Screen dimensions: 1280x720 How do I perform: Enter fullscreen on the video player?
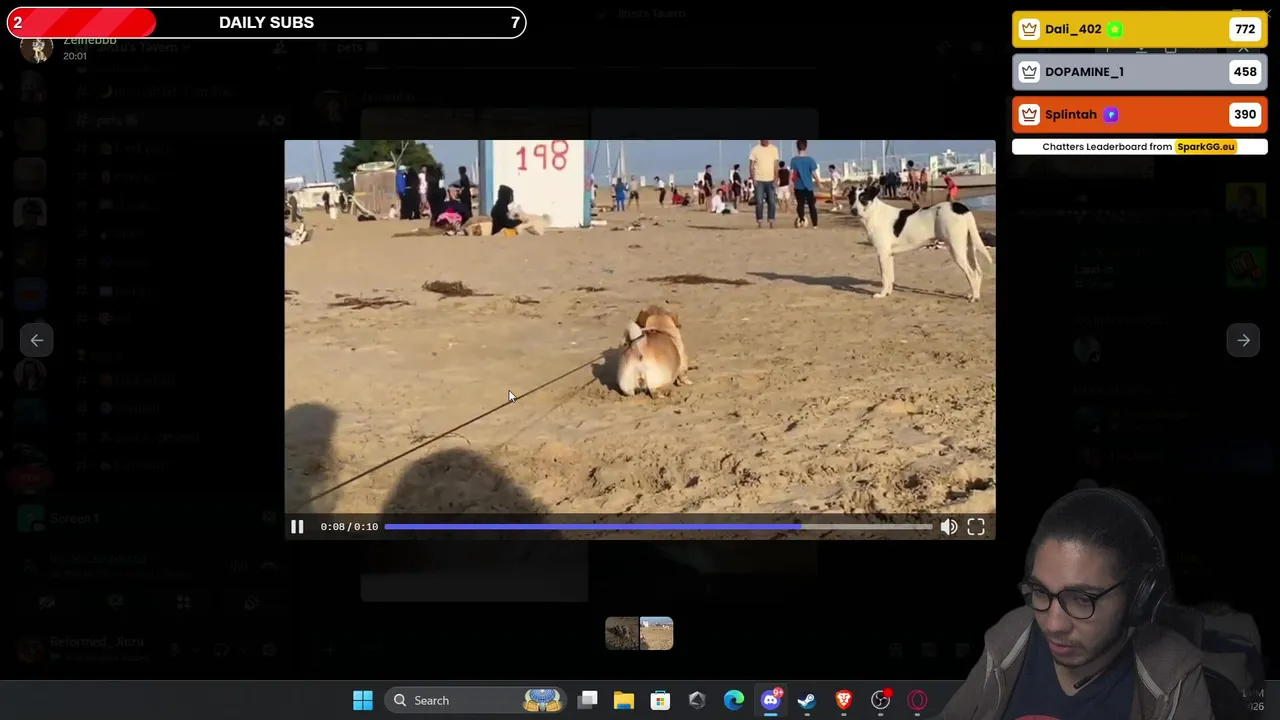coord(976,527)
